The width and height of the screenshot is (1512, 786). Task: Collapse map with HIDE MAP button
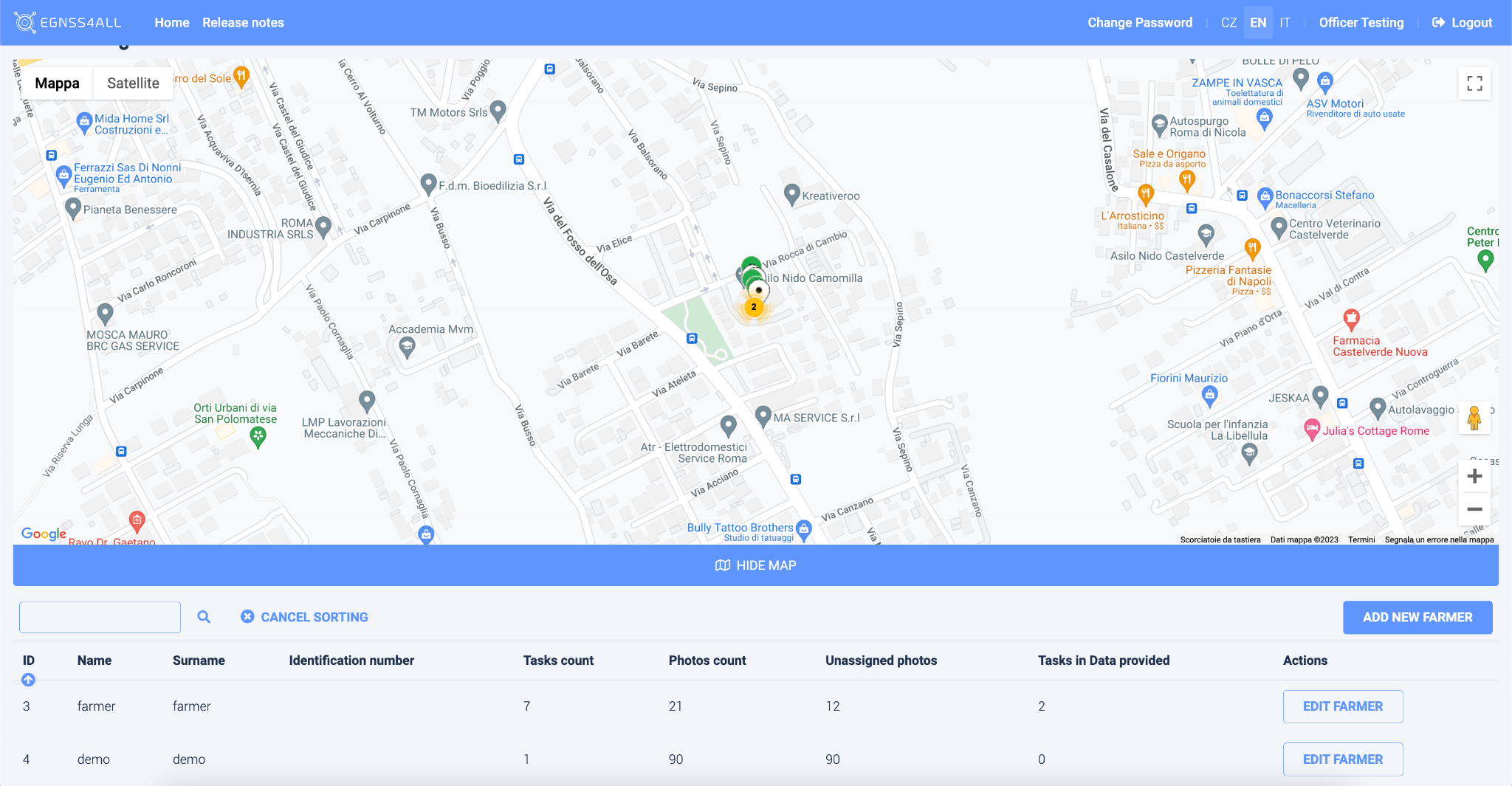pos(756,565)
